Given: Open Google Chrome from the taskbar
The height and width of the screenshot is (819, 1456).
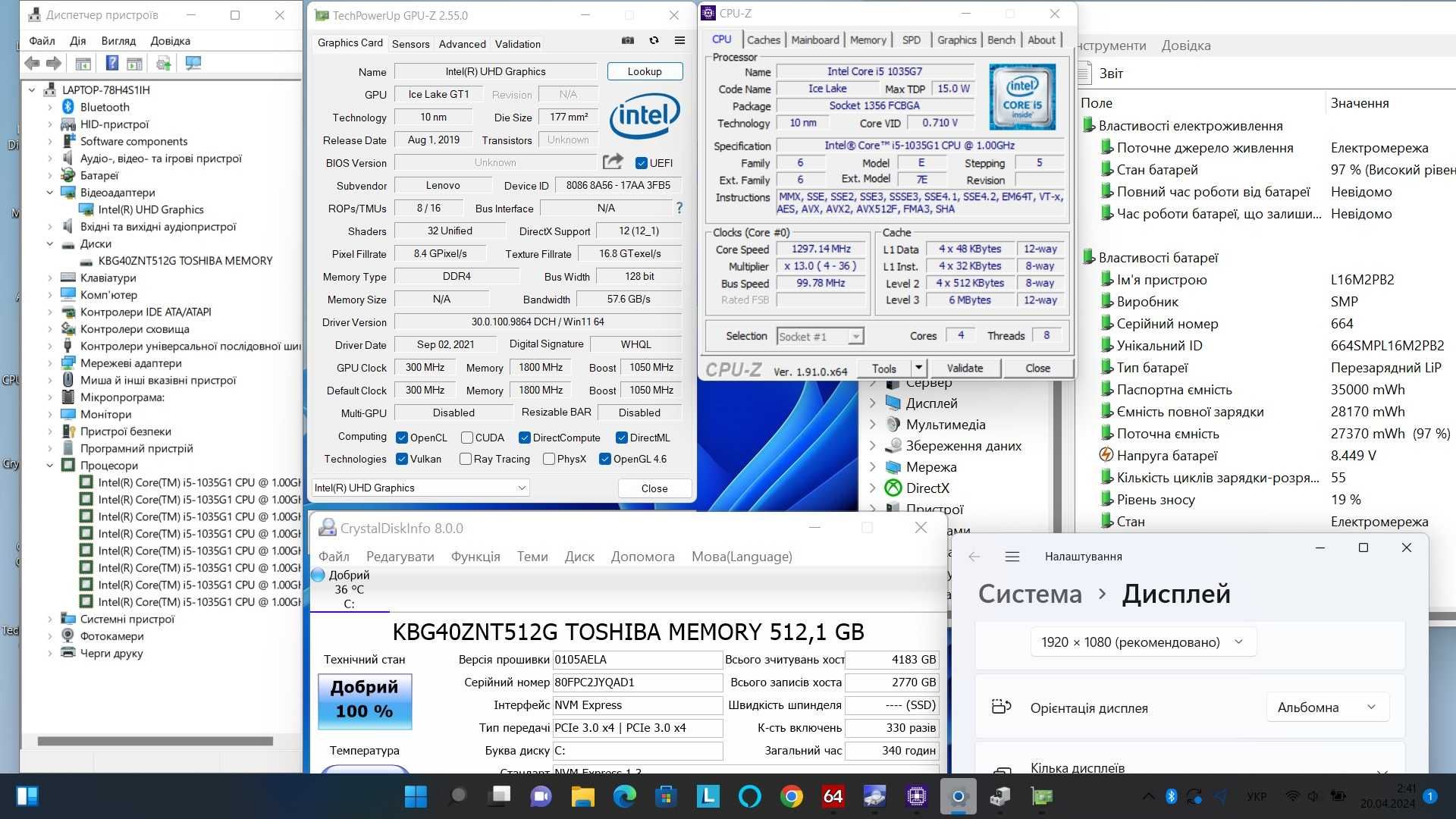Looking at the screenshot, I should pyautogui.click(x=791, y=796).
